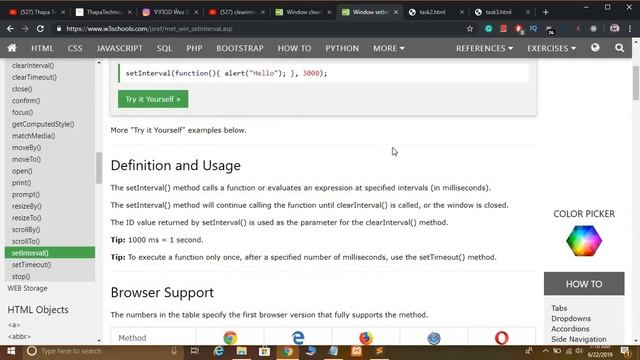Open scrollTo() in the sidebar
The image size is (640, 360).
[26, 241]
